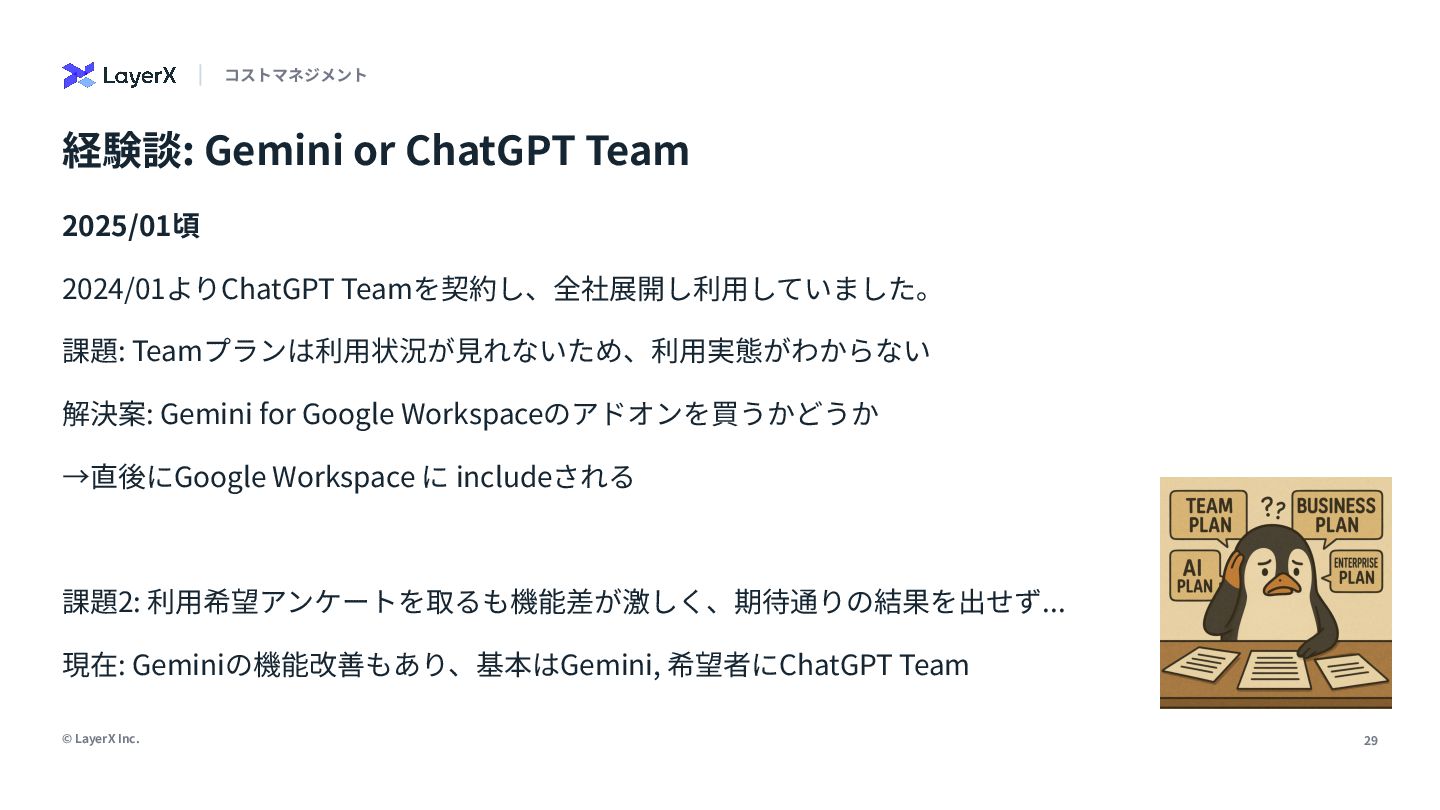Viewport: 1440px width, 810px height.
Task: Select the コストマネジメント section label
Action: (x=295, y=75)
